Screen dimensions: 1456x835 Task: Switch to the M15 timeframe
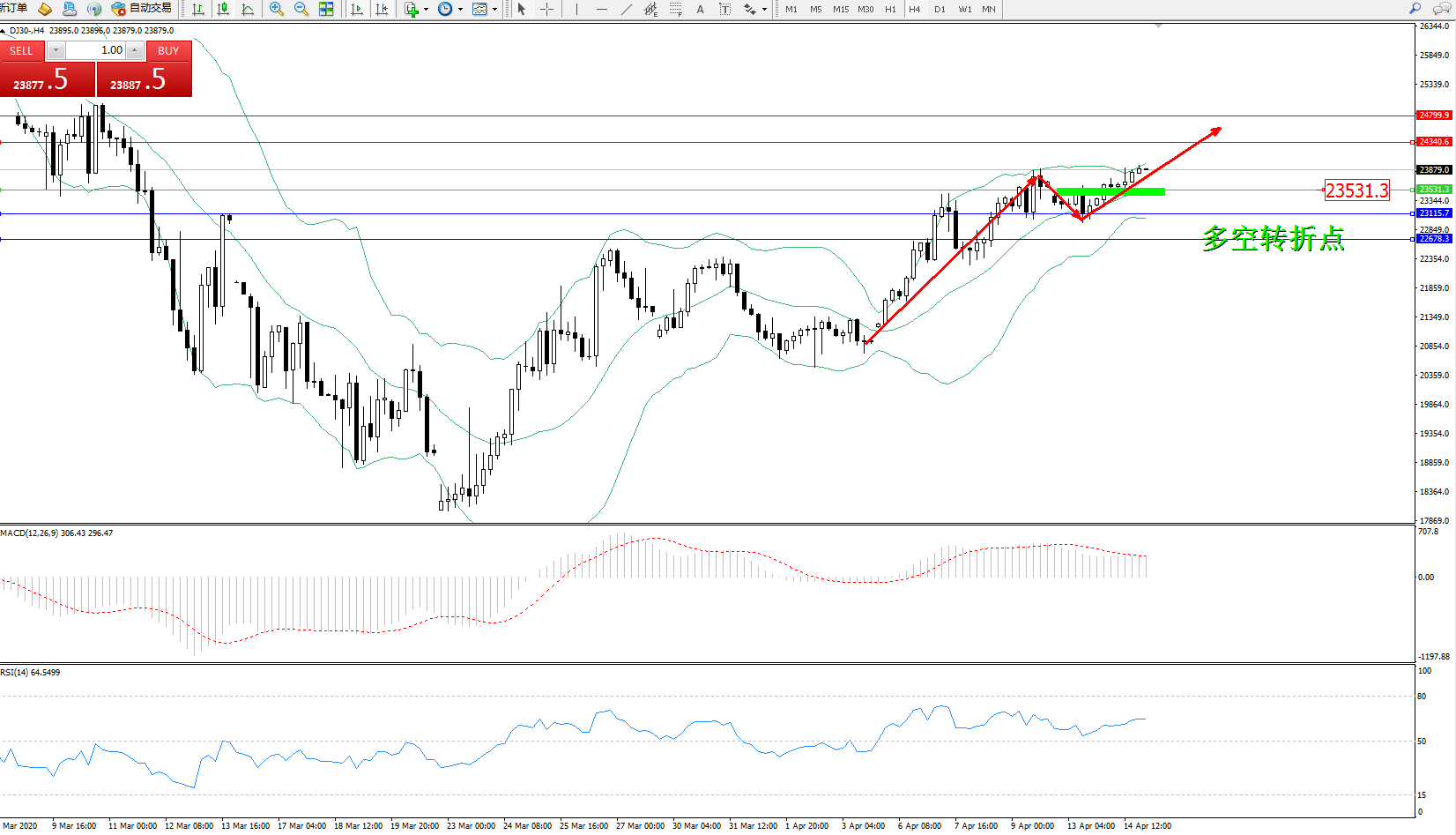point(841,9)
